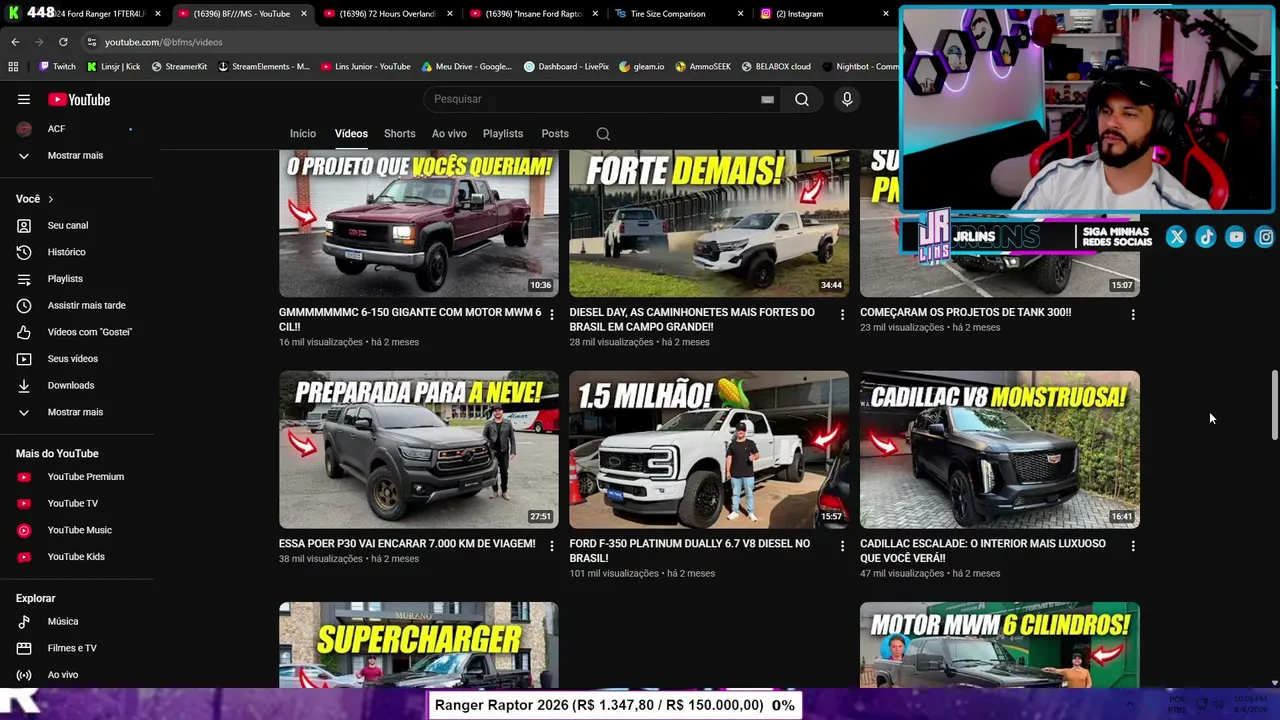Search within the channel using the magnifier after Posts
Viewport: 1280px width, 720px height.
(x=603, y=134)
